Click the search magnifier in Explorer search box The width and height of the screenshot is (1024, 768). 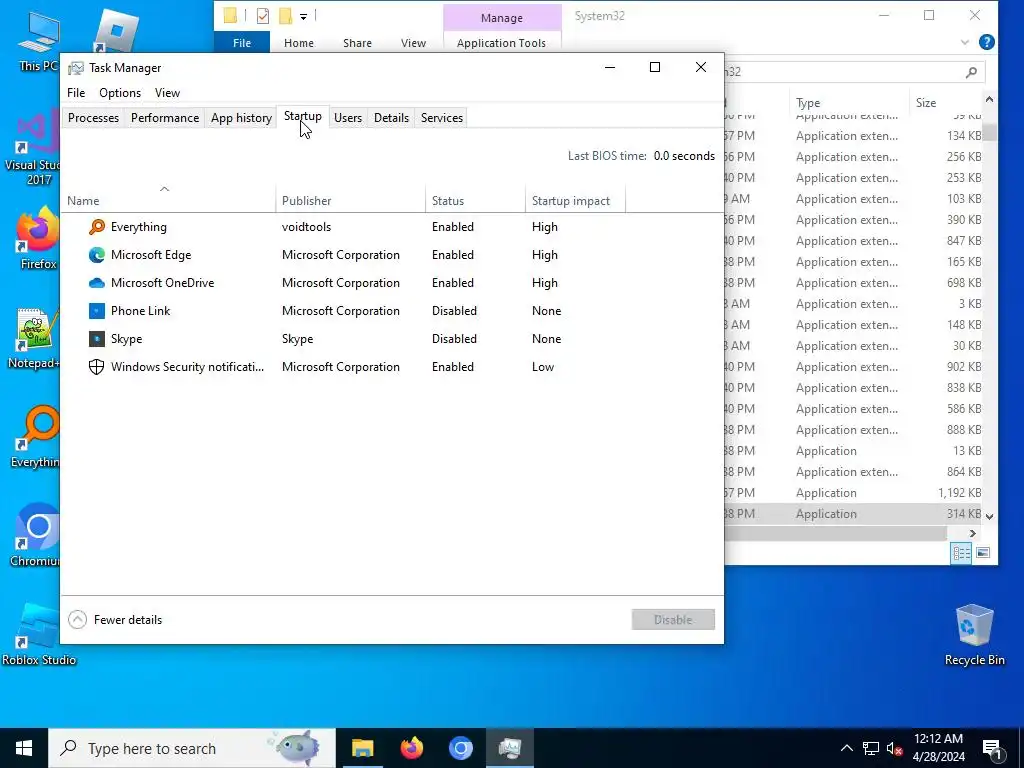[x=971, y=72]
